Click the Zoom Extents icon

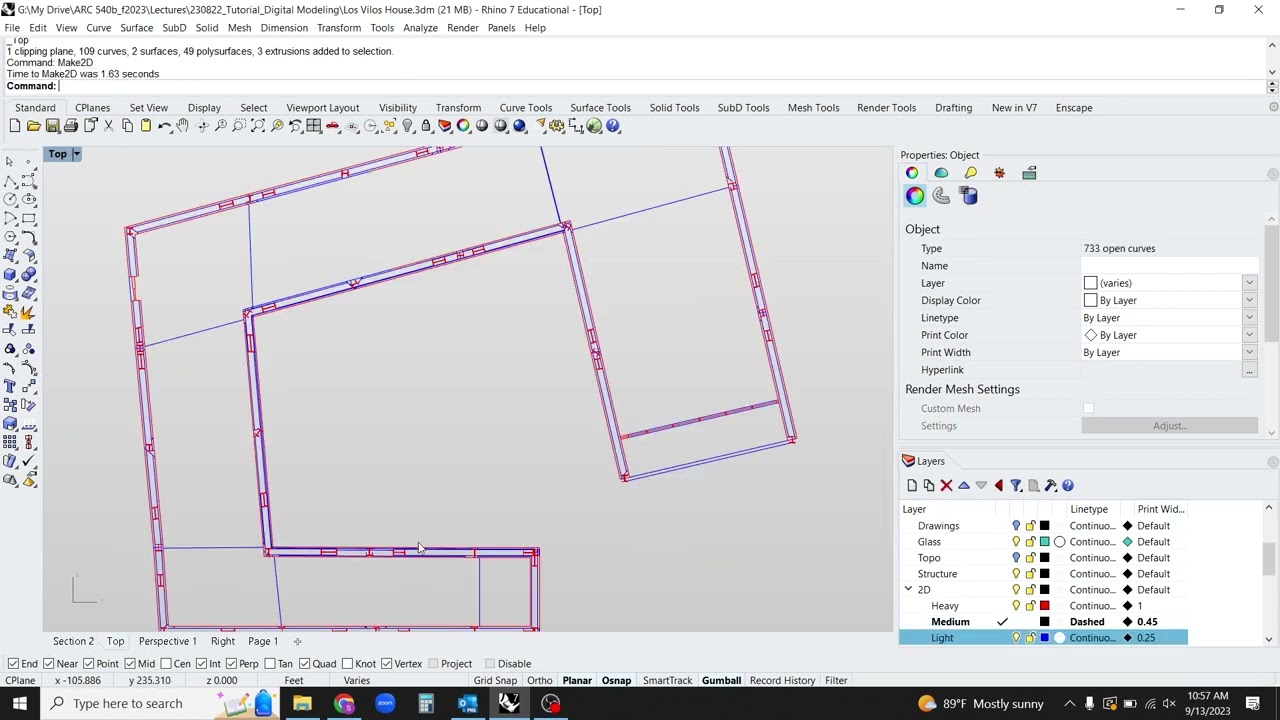pos(258,126)
